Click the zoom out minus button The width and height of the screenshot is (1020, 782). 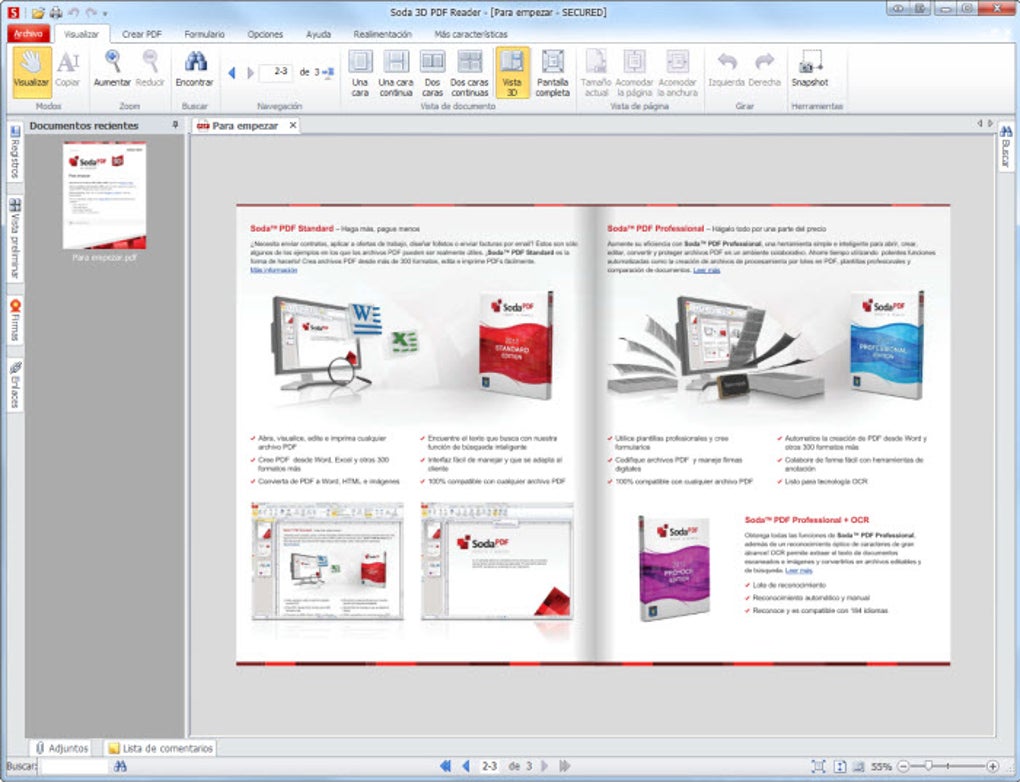[x=902, y=766]
